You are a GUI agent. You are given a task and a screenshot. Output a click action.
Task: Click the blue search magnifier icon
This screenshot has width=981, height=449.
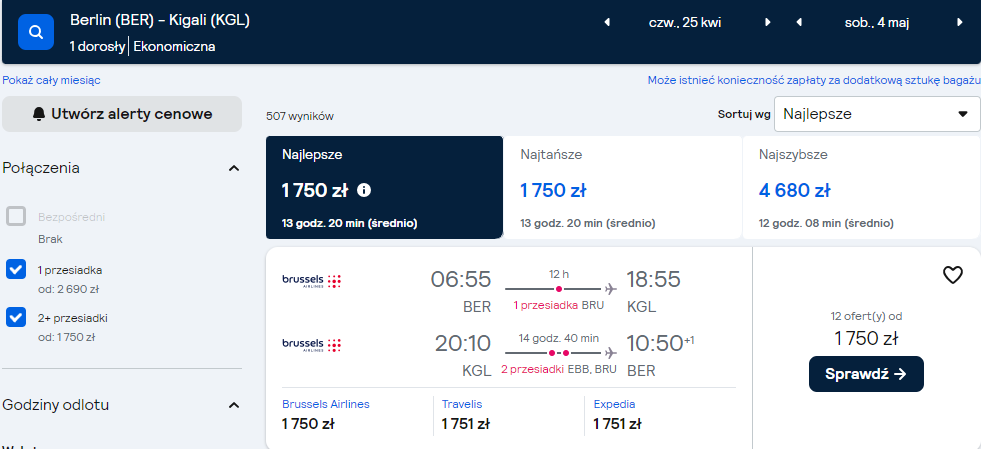[36, 32]
